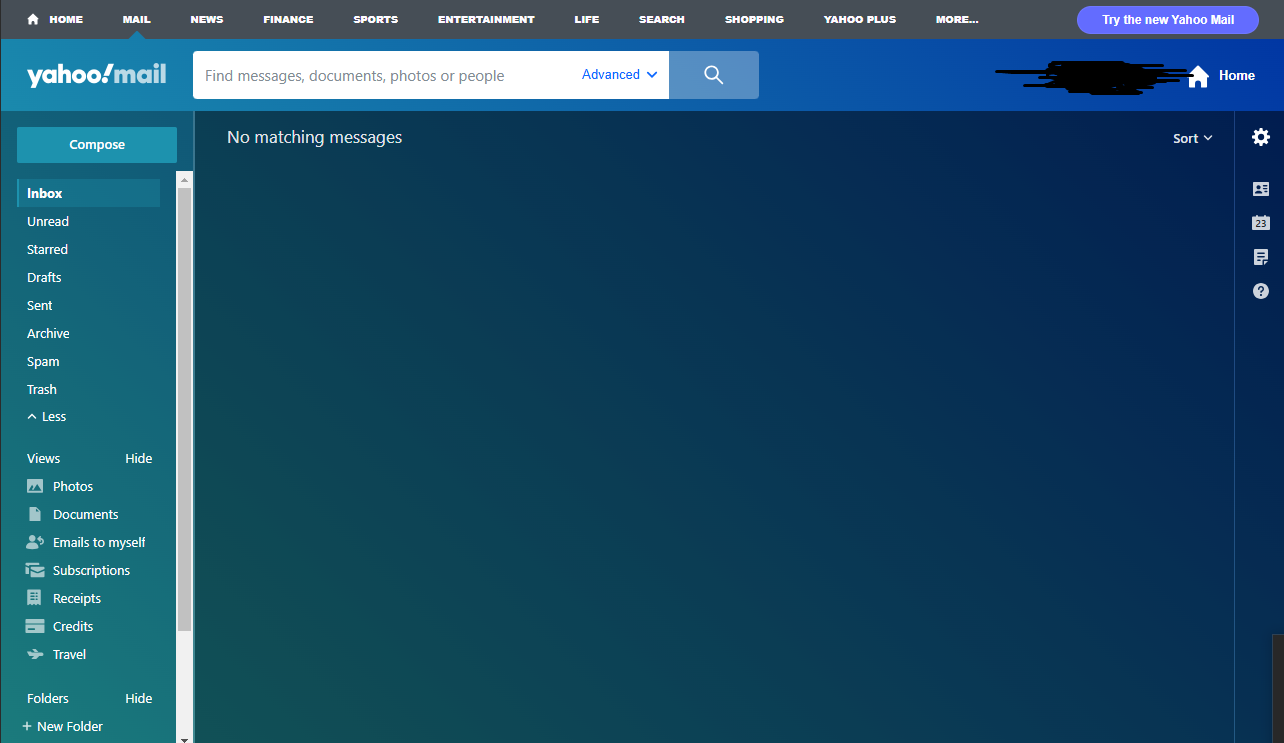Open the Photos view
The width and height of the screenshot is (1284, 743).
point(73,486)
